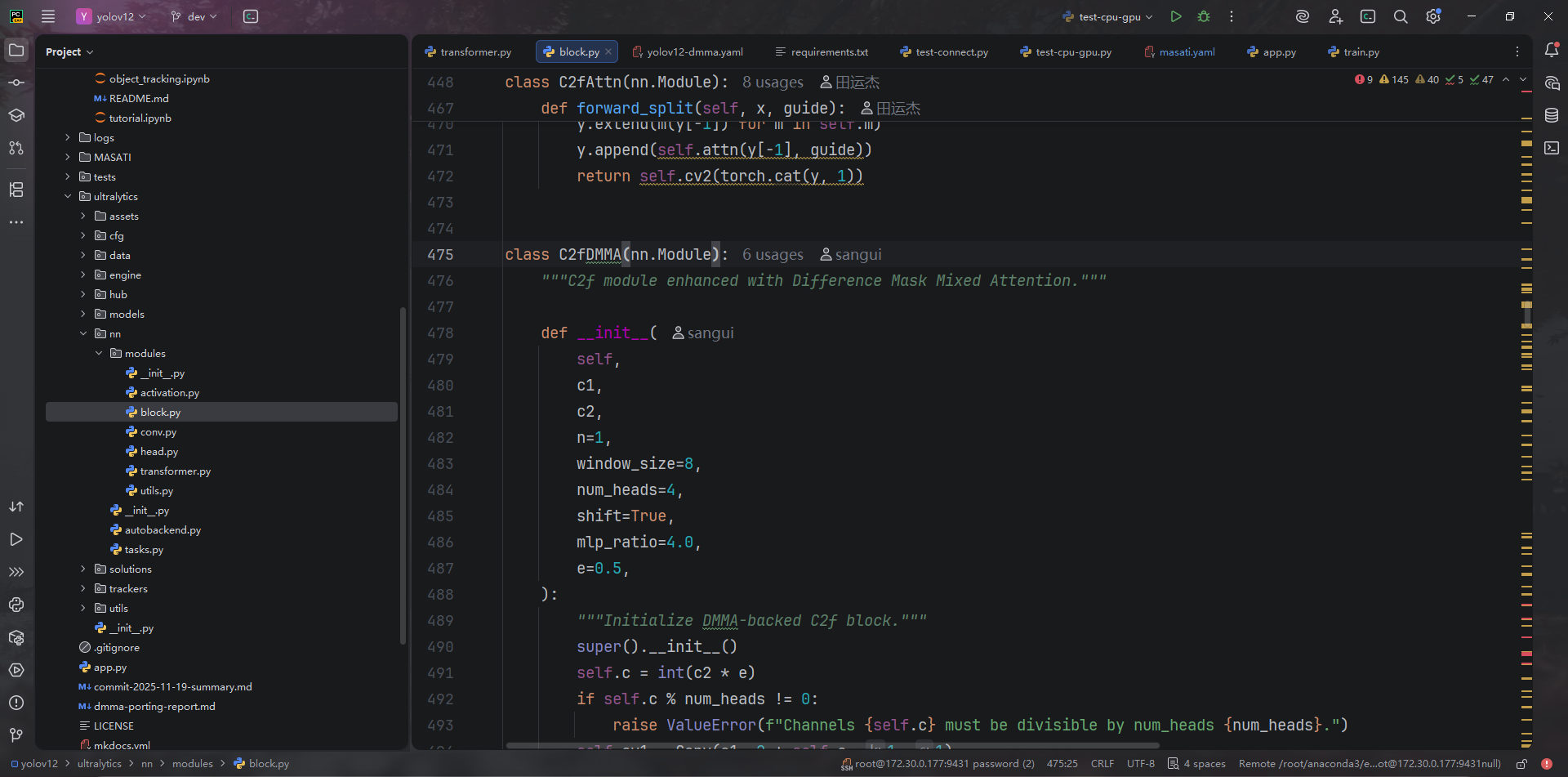Click the editor horizontal scrollbar
The height and width of the screenshot is (777, 1568).
coord(831,745)
